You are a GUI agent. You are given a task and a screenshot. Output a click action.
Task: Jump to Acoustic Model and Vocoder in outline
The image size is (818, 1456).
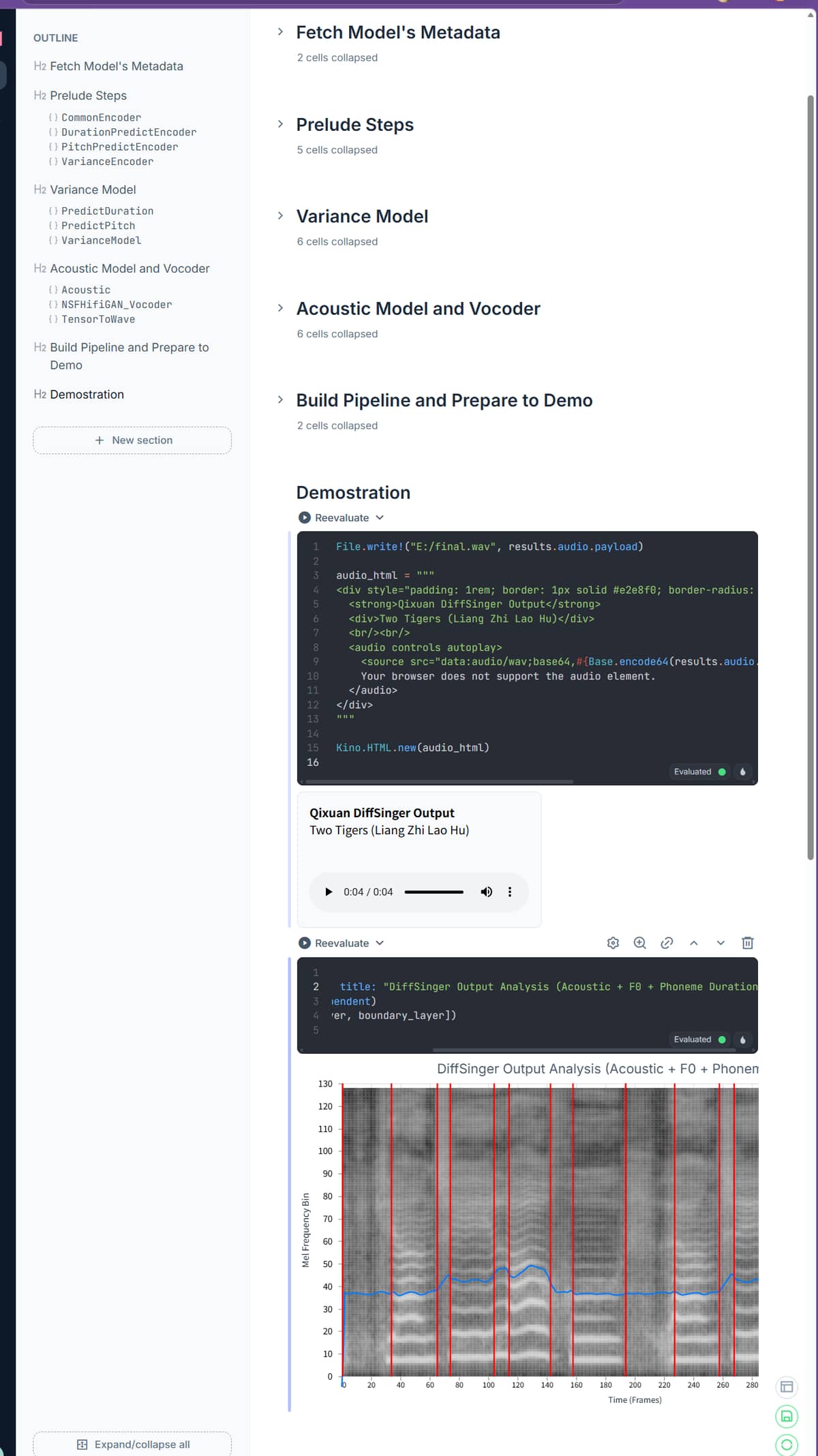(x=130, y=269)
